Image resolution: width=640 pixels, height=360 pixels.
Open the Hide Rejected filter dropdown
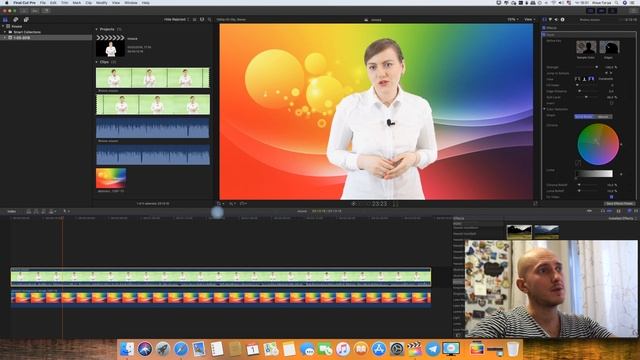click(x=176, y=19)
